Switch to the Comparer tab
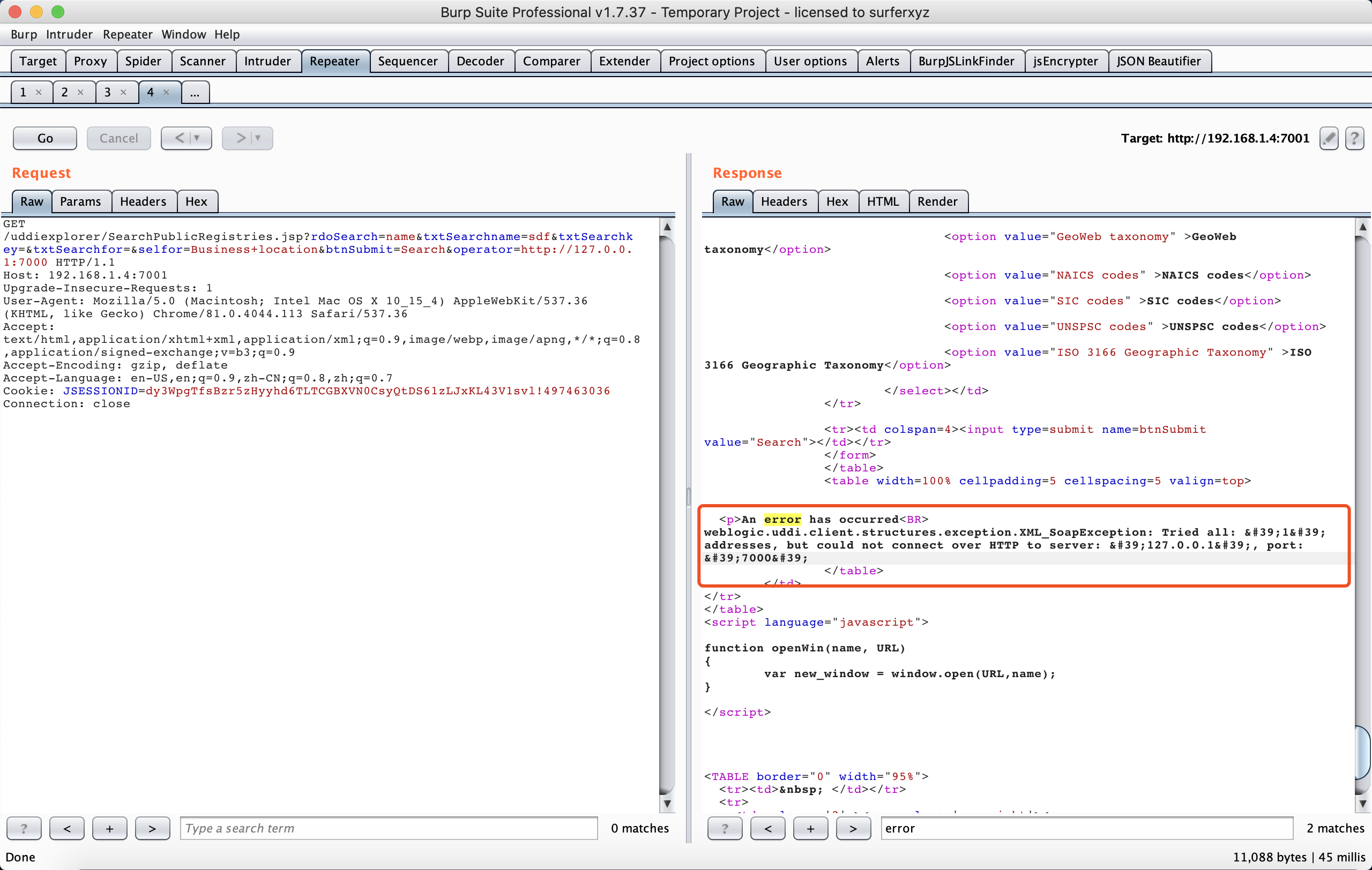This screenshot has width=1372, height=870. [x=551, y=61]
